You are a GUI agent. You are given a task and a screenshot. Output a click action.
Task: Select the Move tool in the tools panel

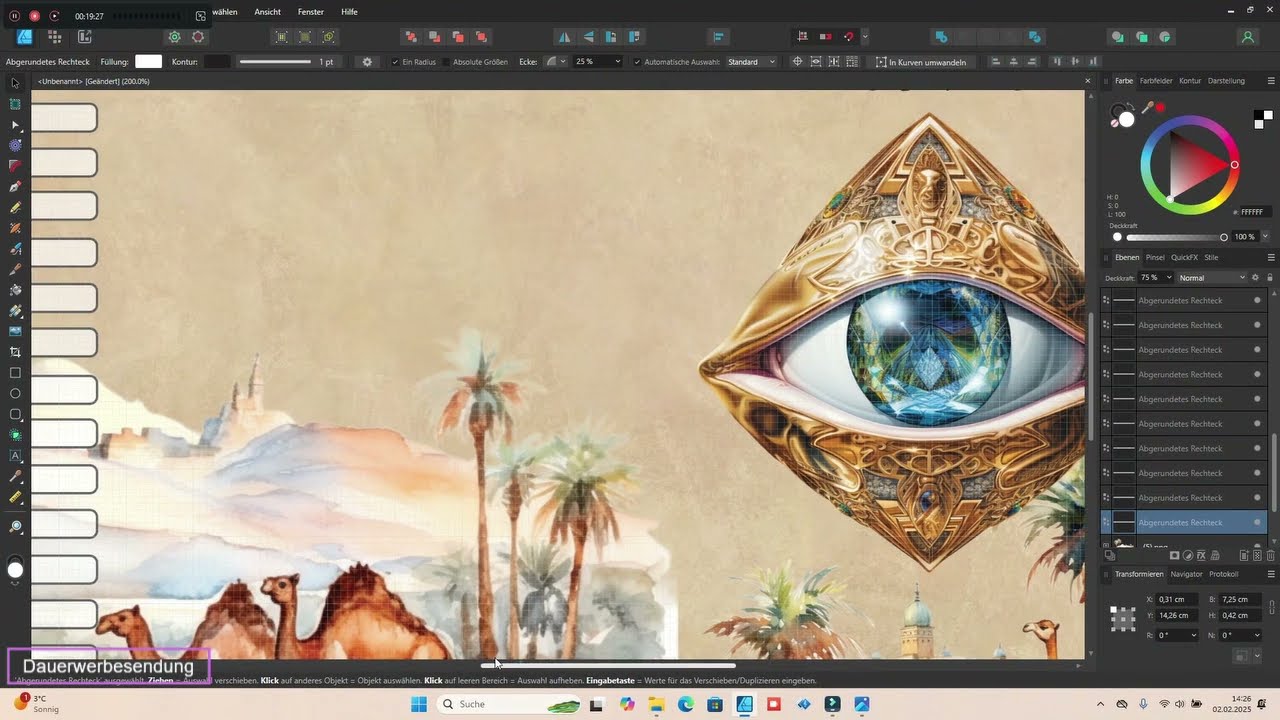click(x=15, y=83)
